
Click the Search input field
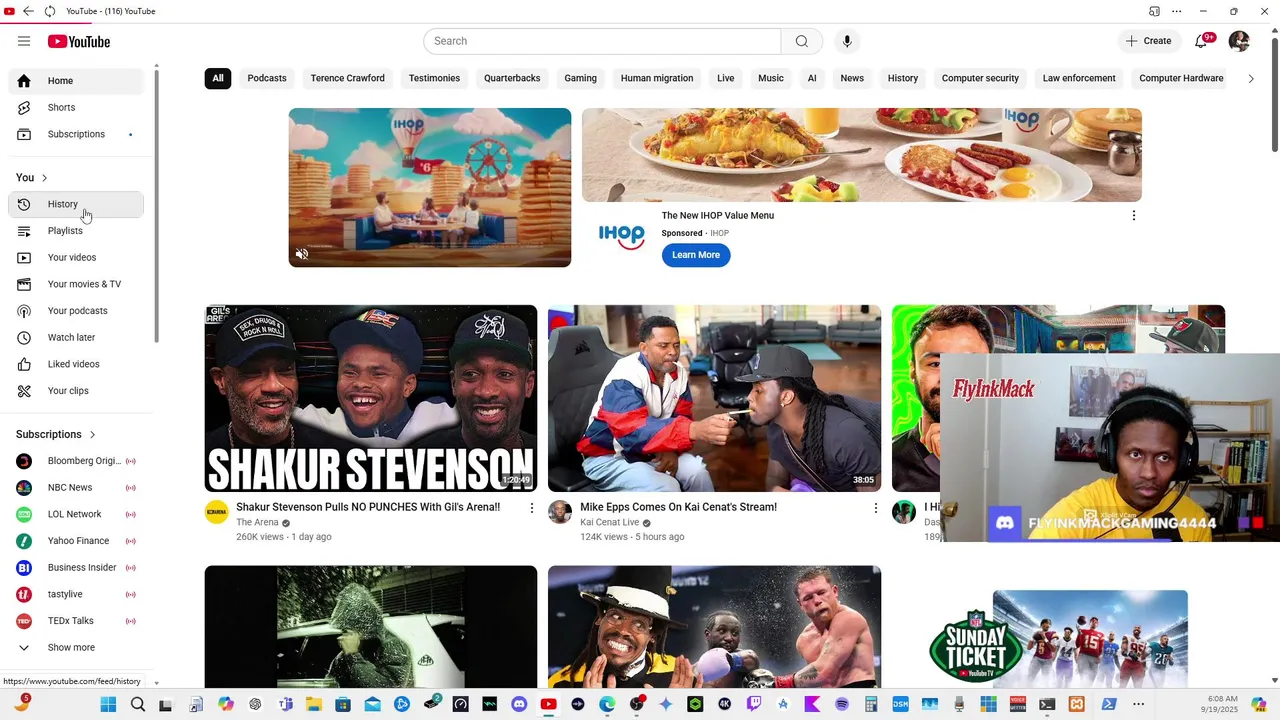click(602, 41)
